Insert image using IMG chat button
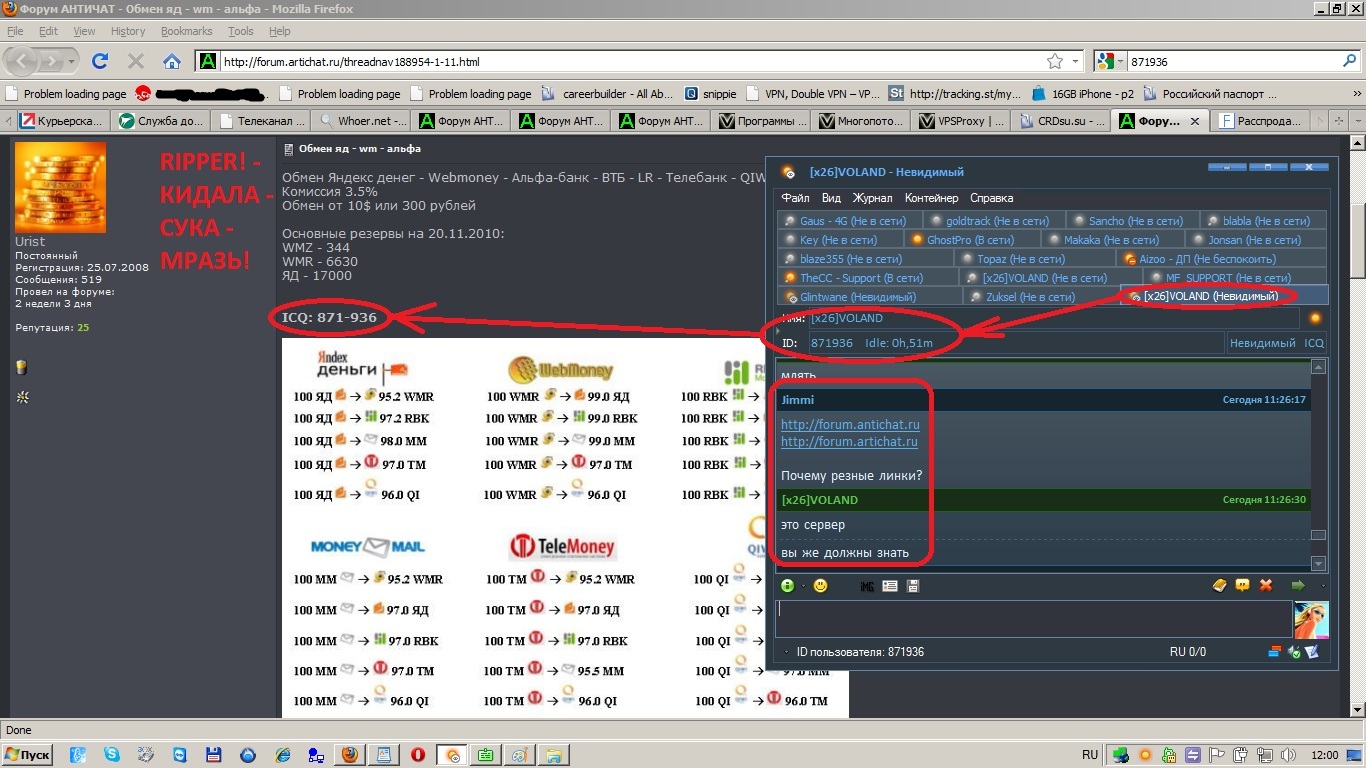The height and width of the screenshot is (768, 1366). (x=867, y=586)
